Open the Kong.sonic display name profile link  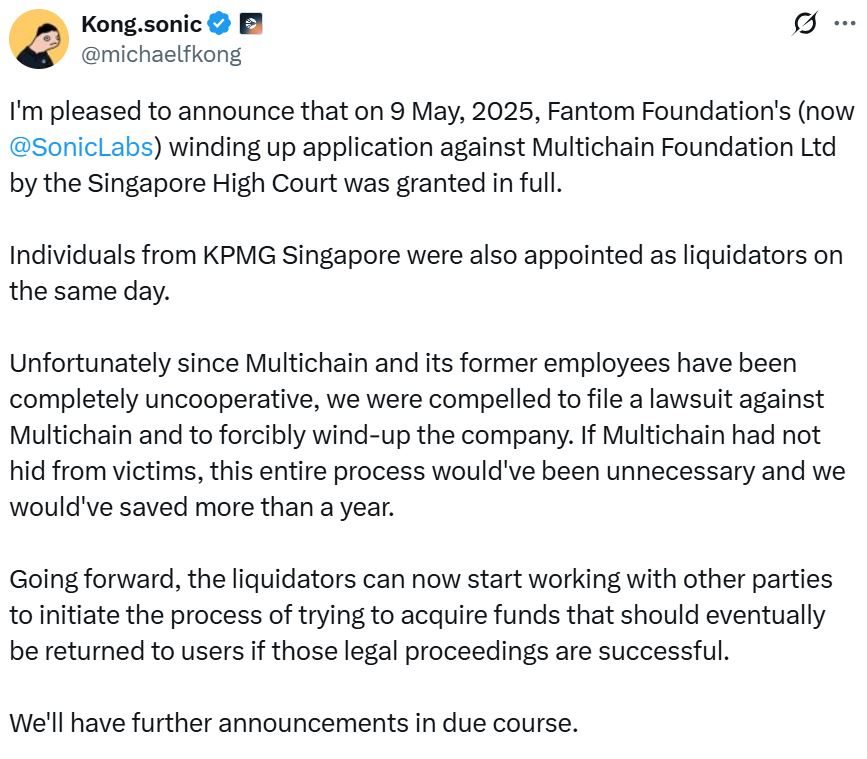click(141, 23)
